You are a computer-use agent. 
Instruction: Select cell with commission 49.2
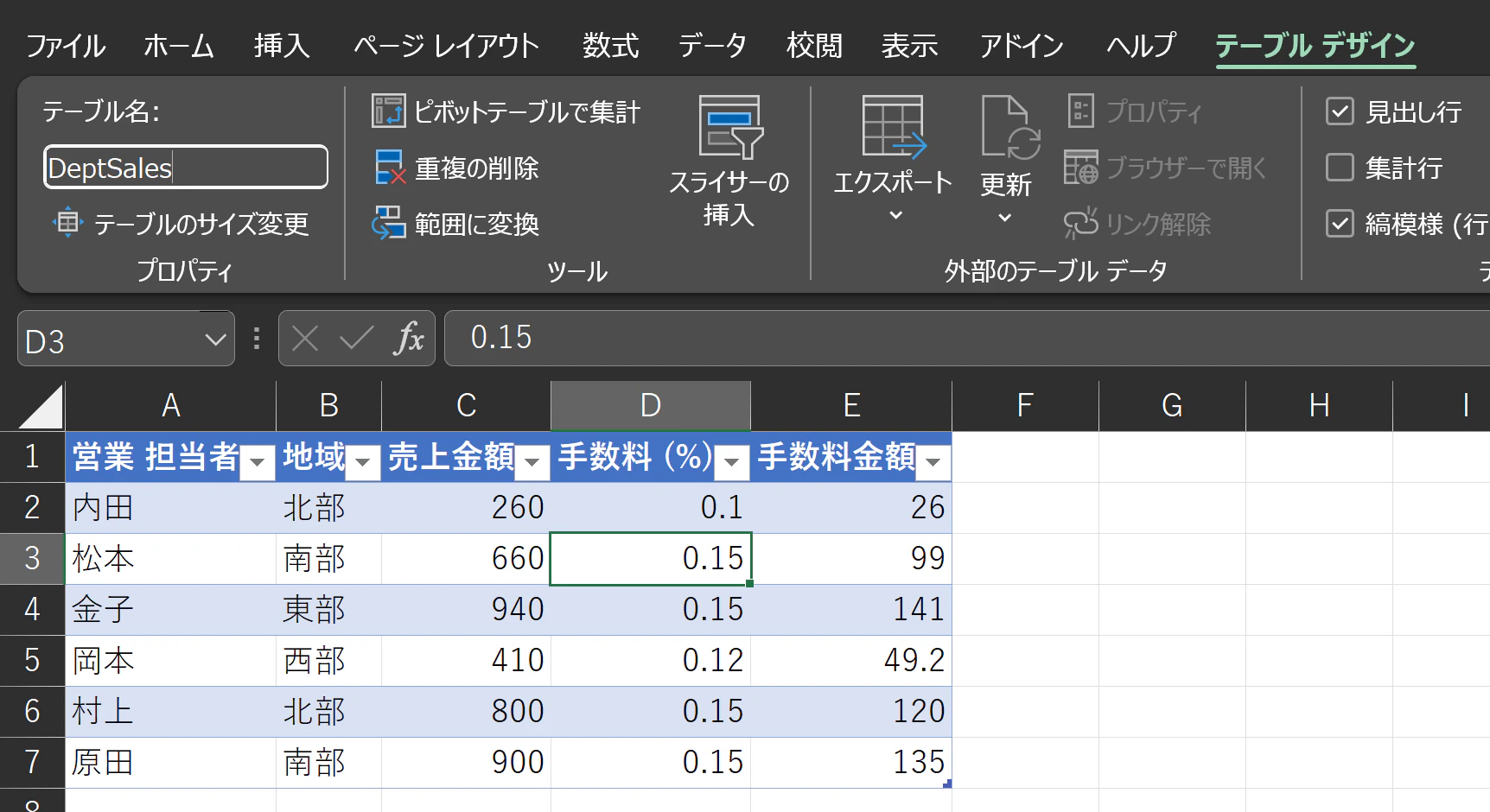[851, 661]
